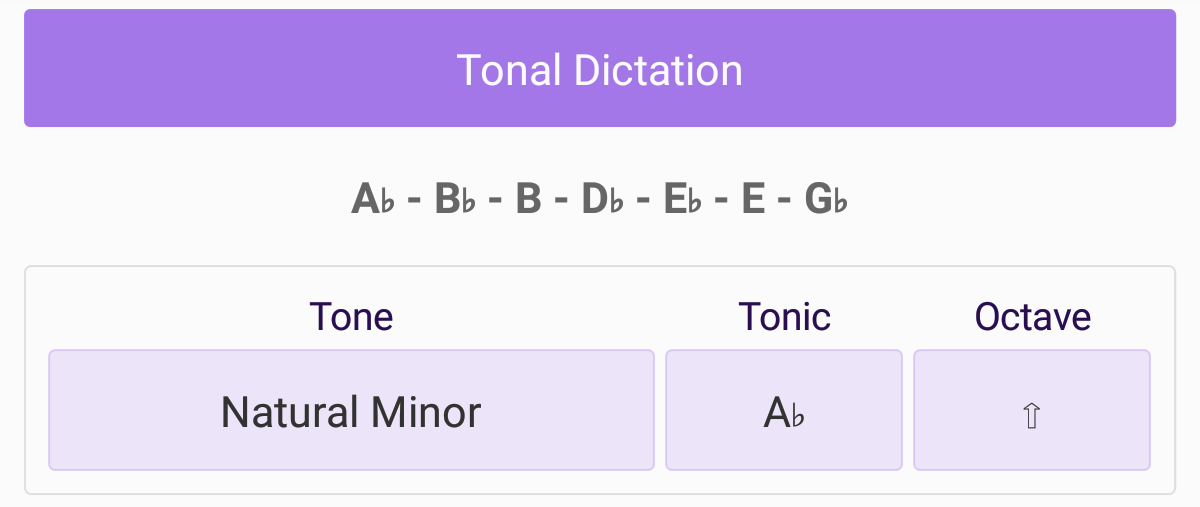Click the dash between E and G♭
This screenshot has height=507, width=1200.
pyautogui.click(x=785, y=201)
